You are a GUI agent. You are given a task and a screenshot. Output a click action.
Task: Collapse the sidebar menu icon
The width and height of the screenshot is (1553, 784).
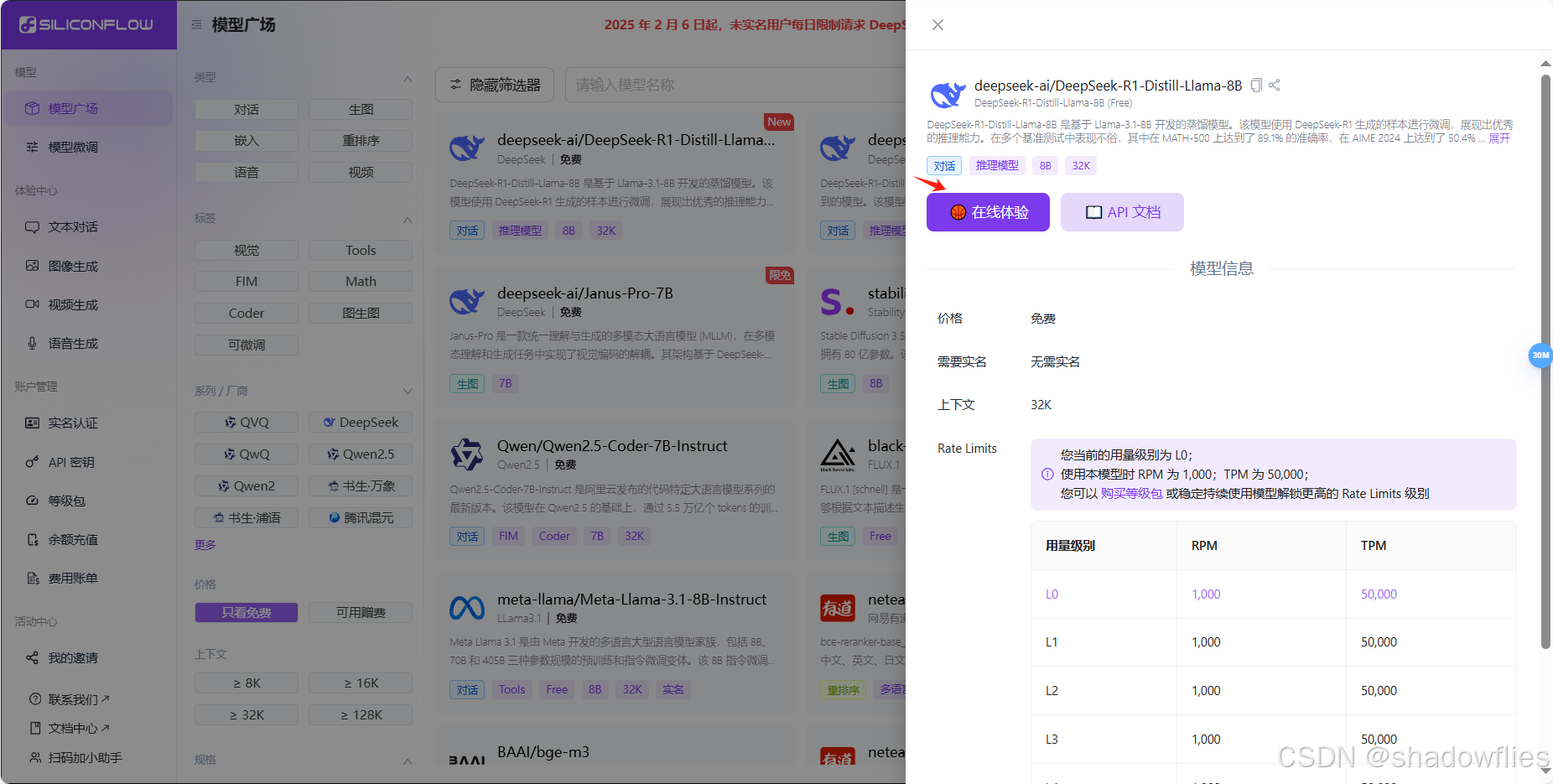pyautogui.click(x=196, y=24)
